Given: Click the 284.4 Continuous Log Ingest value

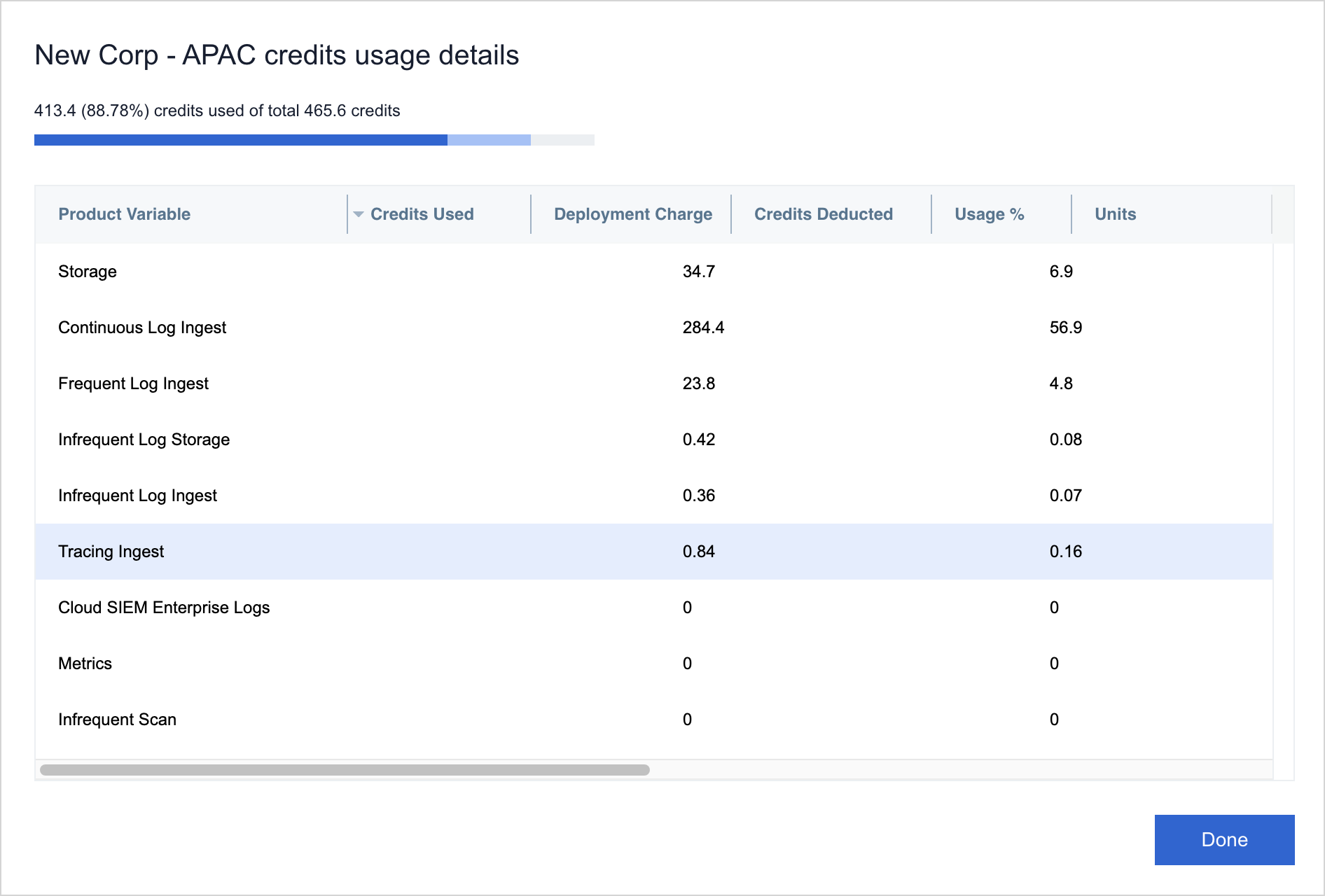Looking at the screenshot, I should point(703,328).
